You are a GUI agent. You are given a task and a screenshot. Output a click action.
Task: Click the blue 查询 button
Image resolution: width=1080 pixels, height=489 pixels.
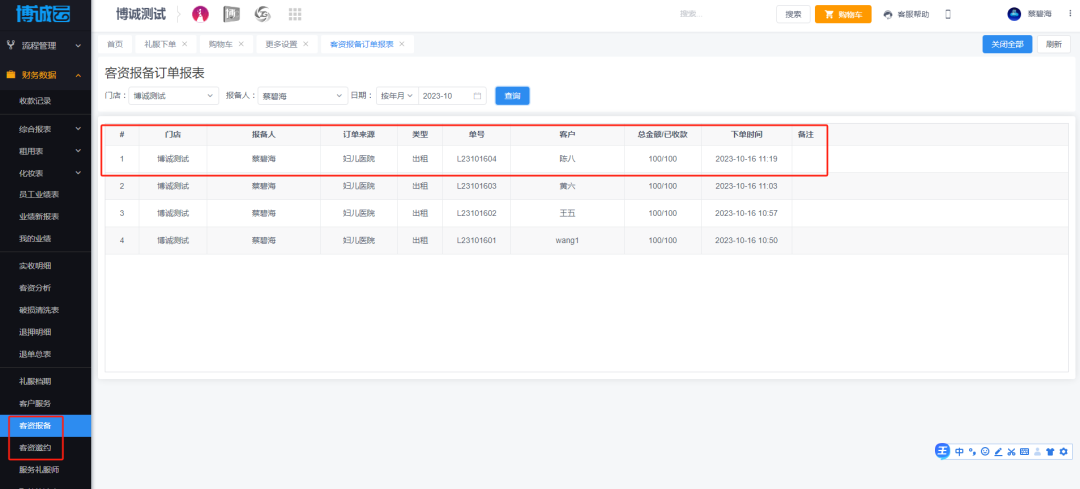(512, 96)
